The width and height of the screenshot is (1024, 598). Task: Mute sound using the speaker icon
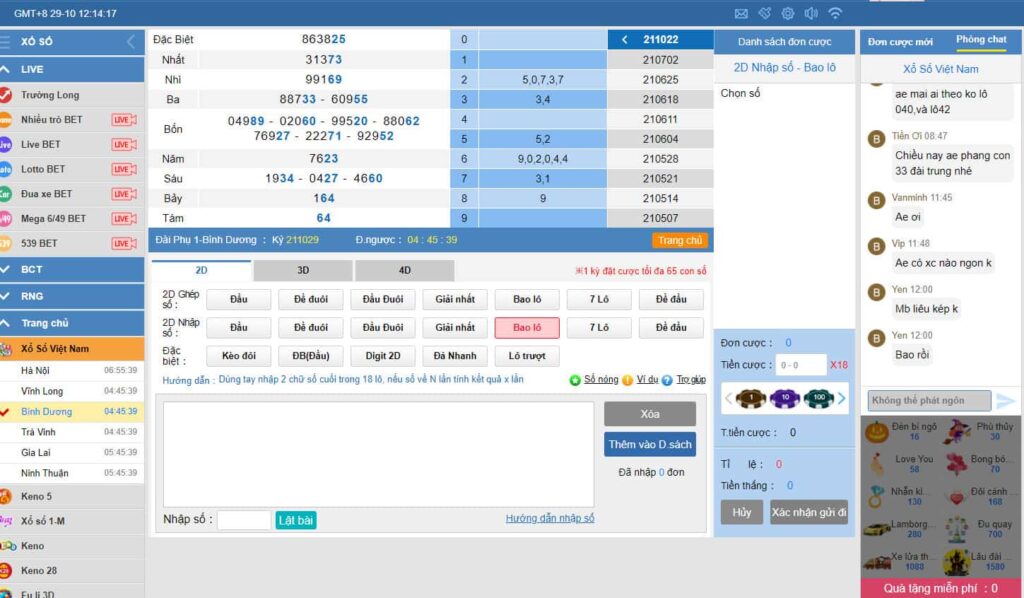(x=811, y=13)
